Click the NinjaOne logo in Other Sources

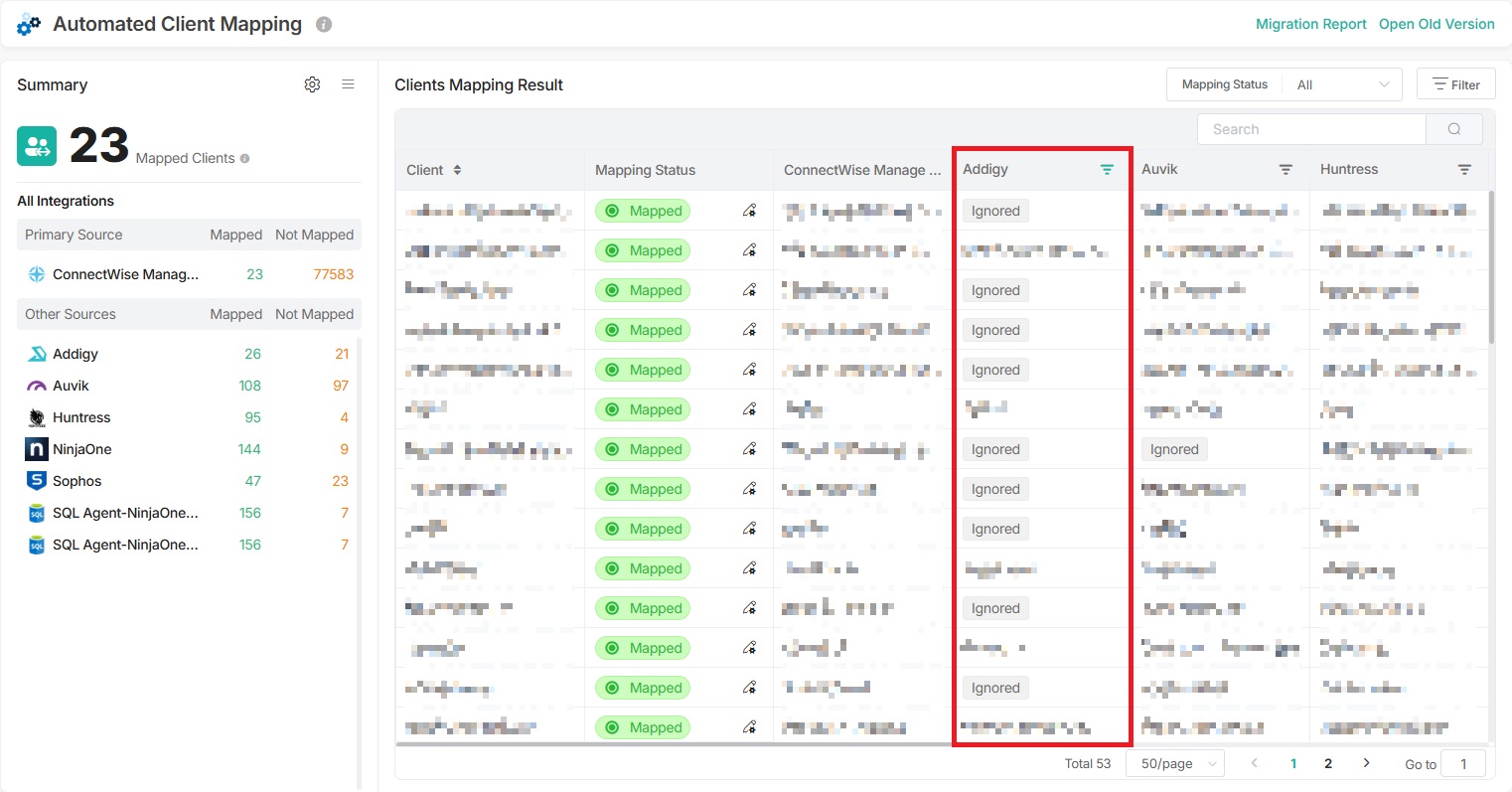pos(37,449)
